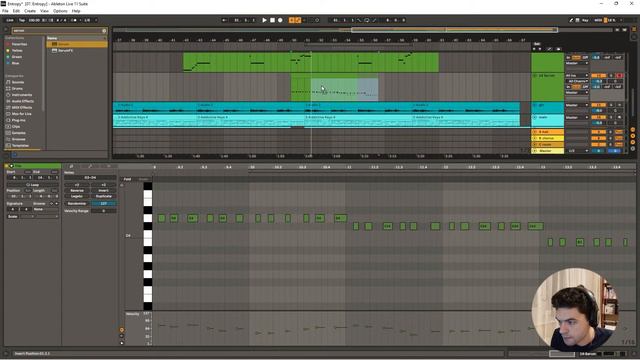Click the Invert notes button
640x360 pixels.
[x=103, y=191]
